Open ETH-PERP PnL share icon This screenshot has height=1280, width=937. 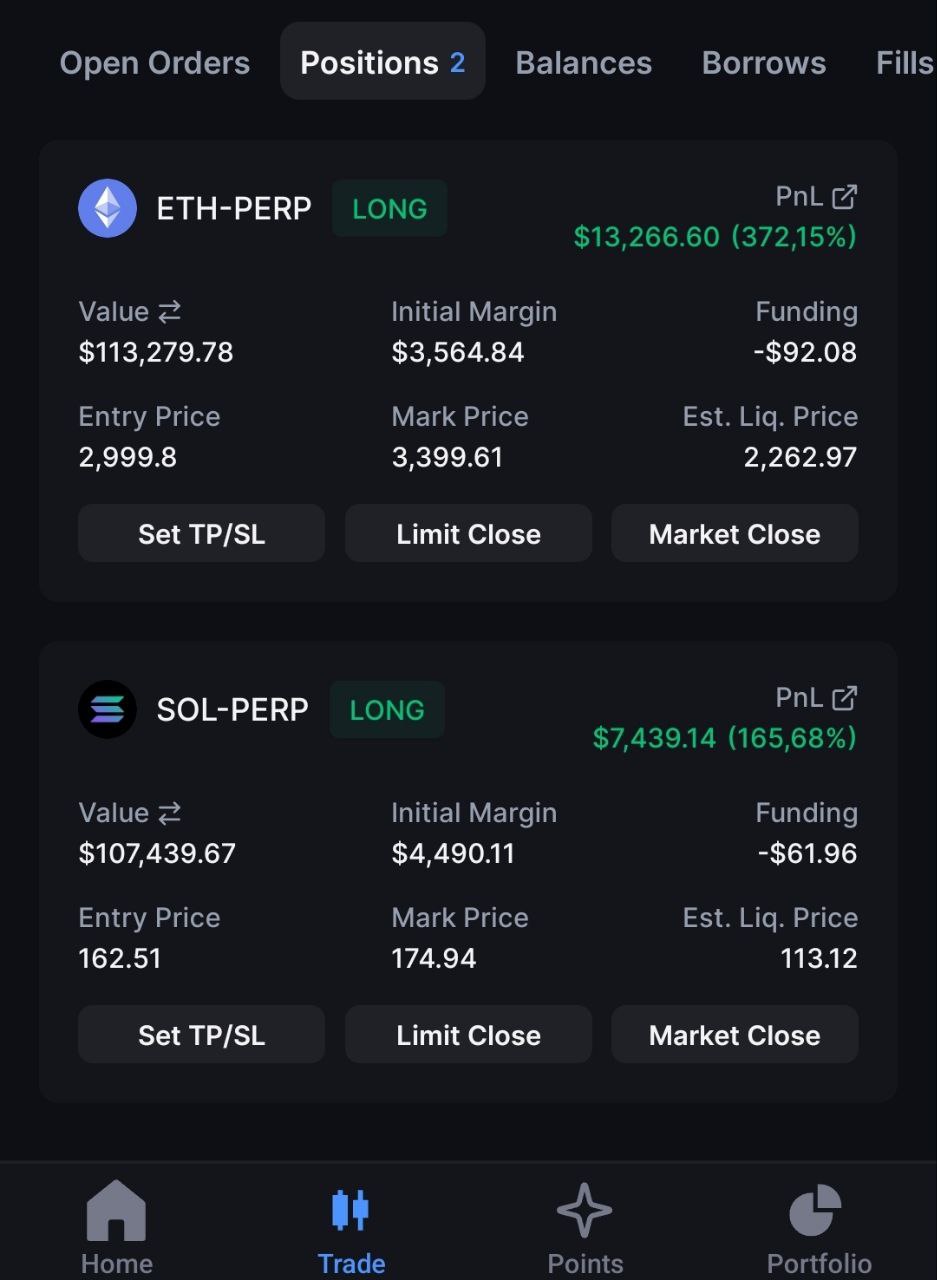pyautogui.click(x=844, y=197)
